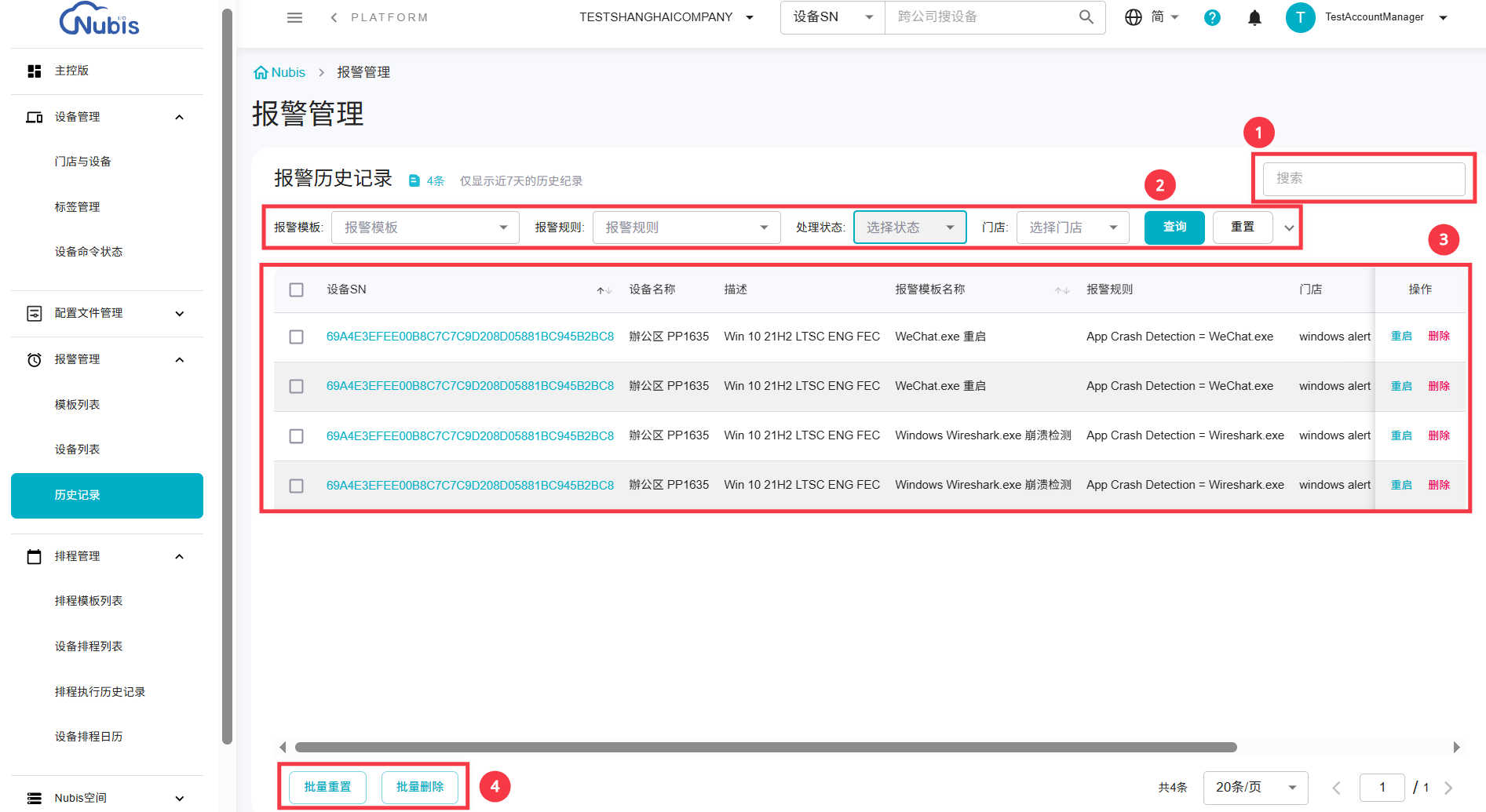Image resolution: width=1486 pixels, height=812 pixels.
Task: Open the 报警规则 dropdown
Action: [x=687, y=228]
